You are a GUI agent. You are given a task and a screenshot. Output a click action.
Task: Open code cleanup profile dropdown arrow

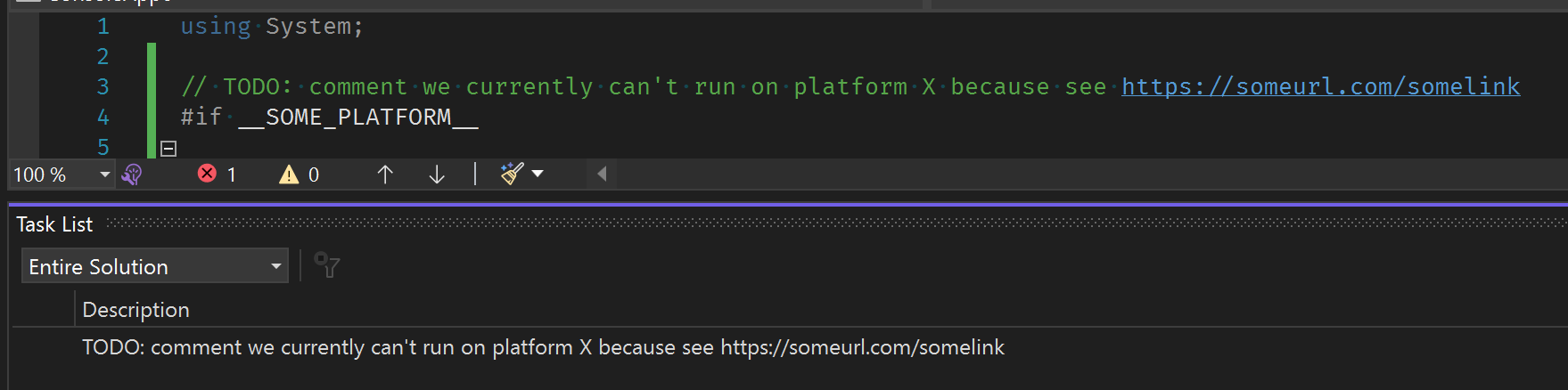(x=538, y=174)
